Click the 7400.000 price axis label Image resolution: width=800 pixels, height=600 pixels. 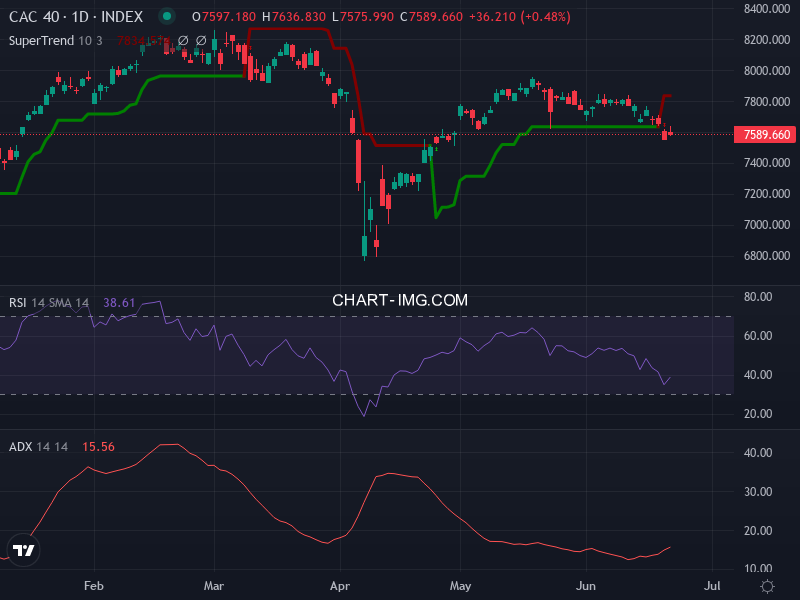767,163
